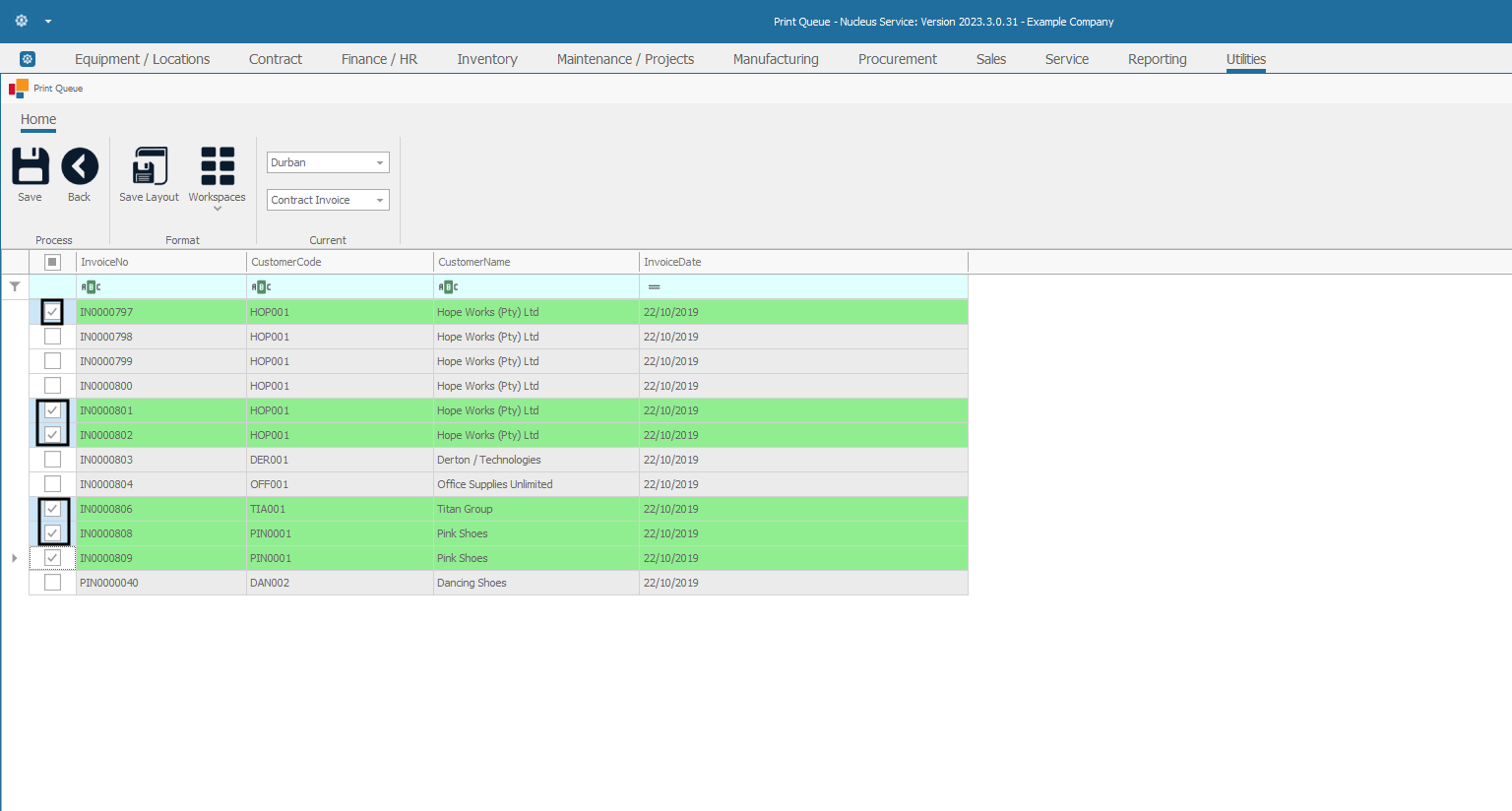
Task: Click the TIA001 customer code cell
Action: [340, 509]
